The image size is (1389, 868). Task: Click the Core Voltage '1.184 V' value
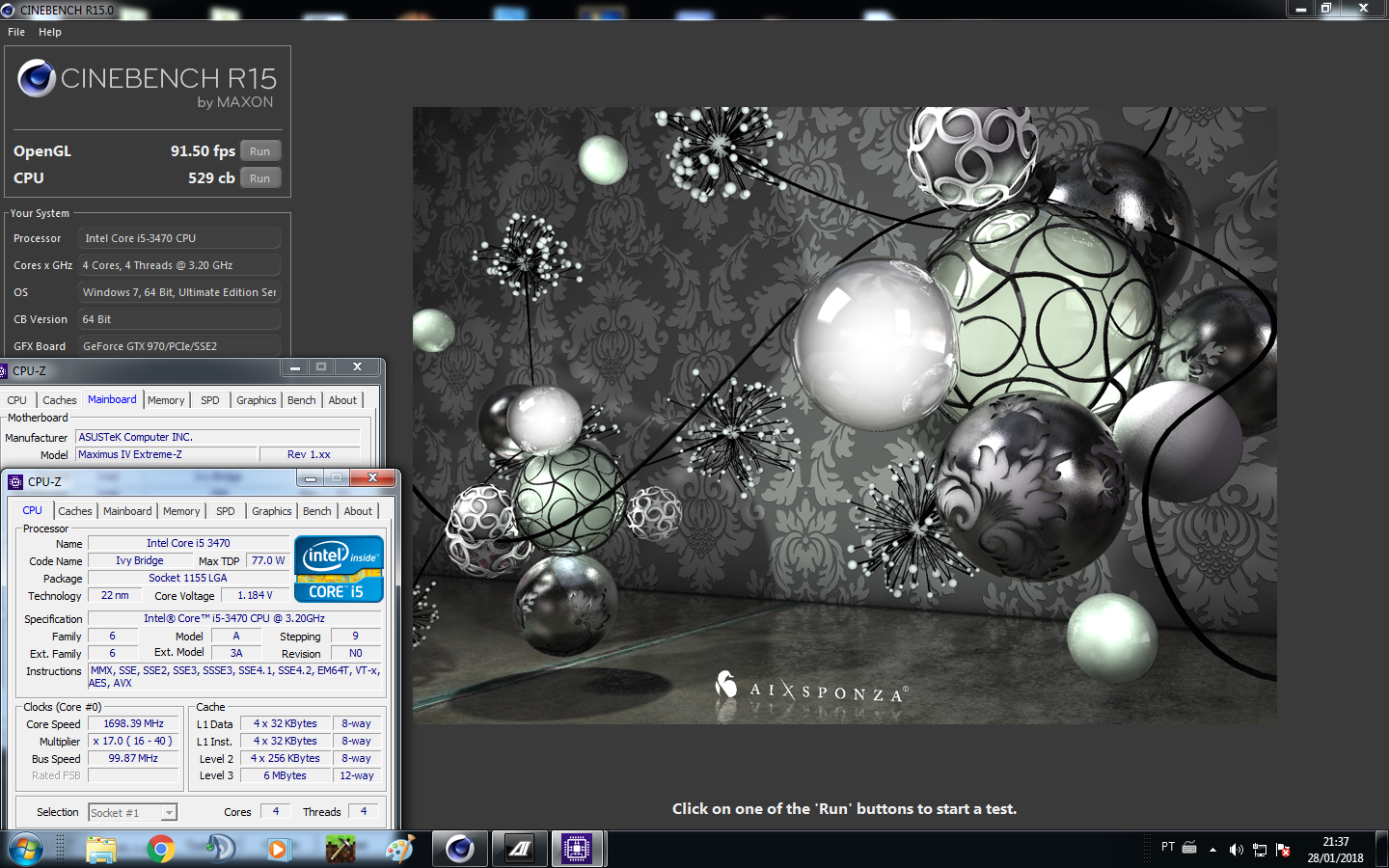256,595
